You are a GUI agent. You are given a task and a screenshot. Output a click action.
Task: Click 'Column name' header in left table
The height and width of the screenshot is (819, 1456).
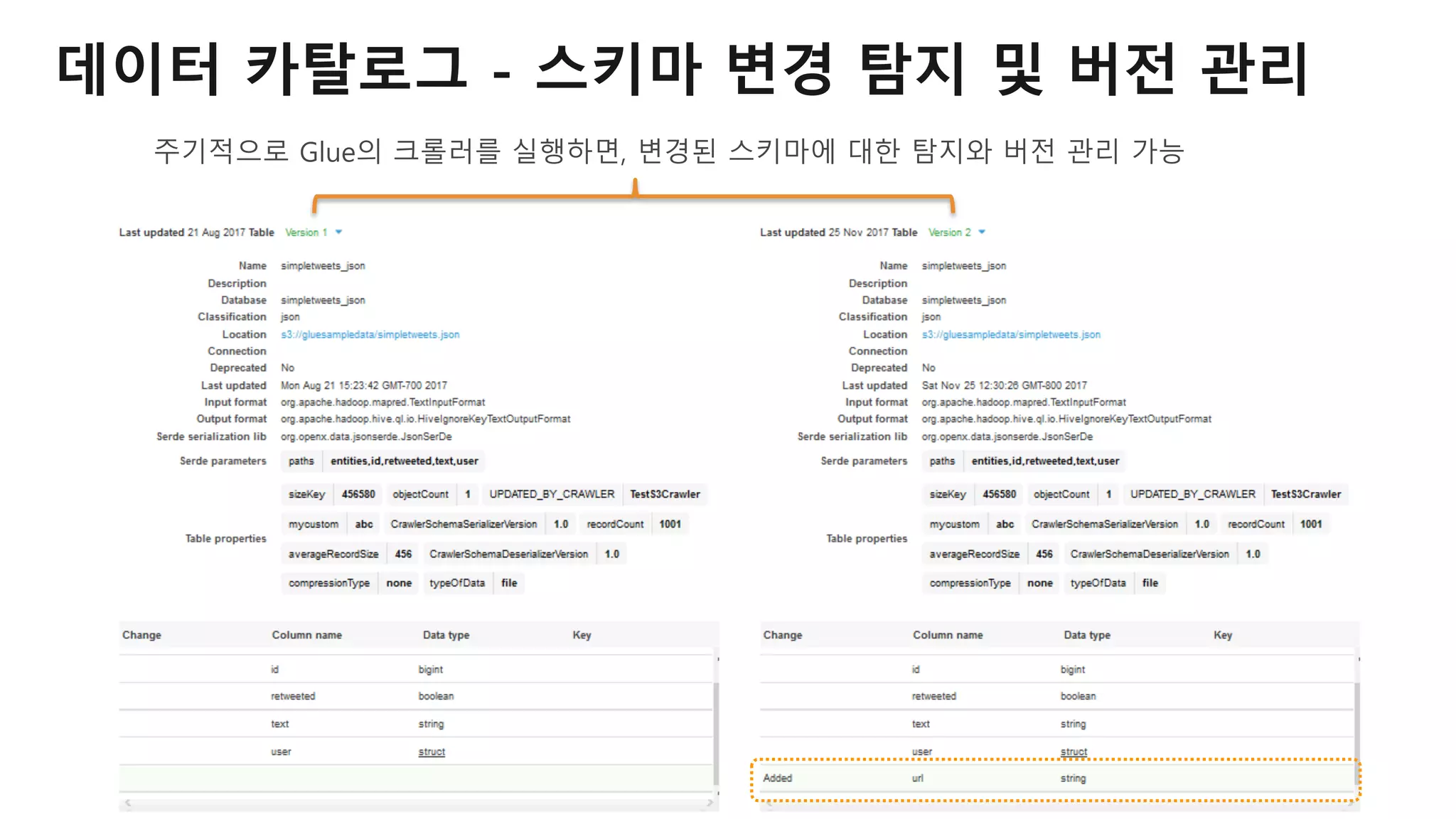click(x=307, y=635)
